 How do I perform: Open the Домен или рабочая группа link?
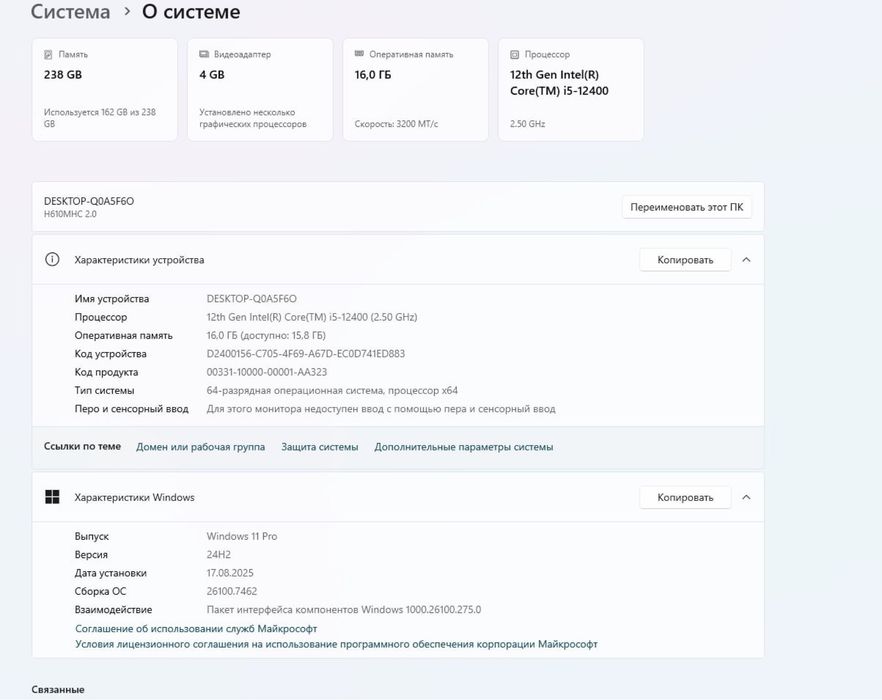click(x=200, y=447)
